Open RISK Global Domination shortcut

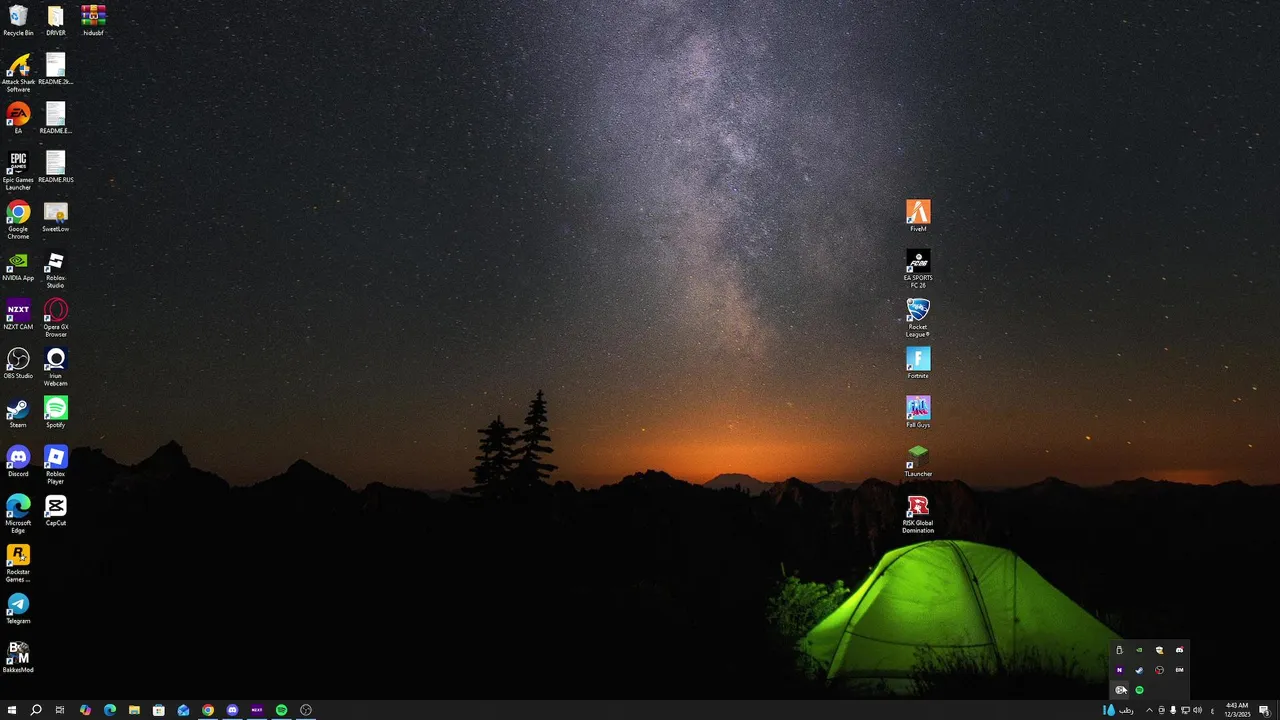coord(918,513)
